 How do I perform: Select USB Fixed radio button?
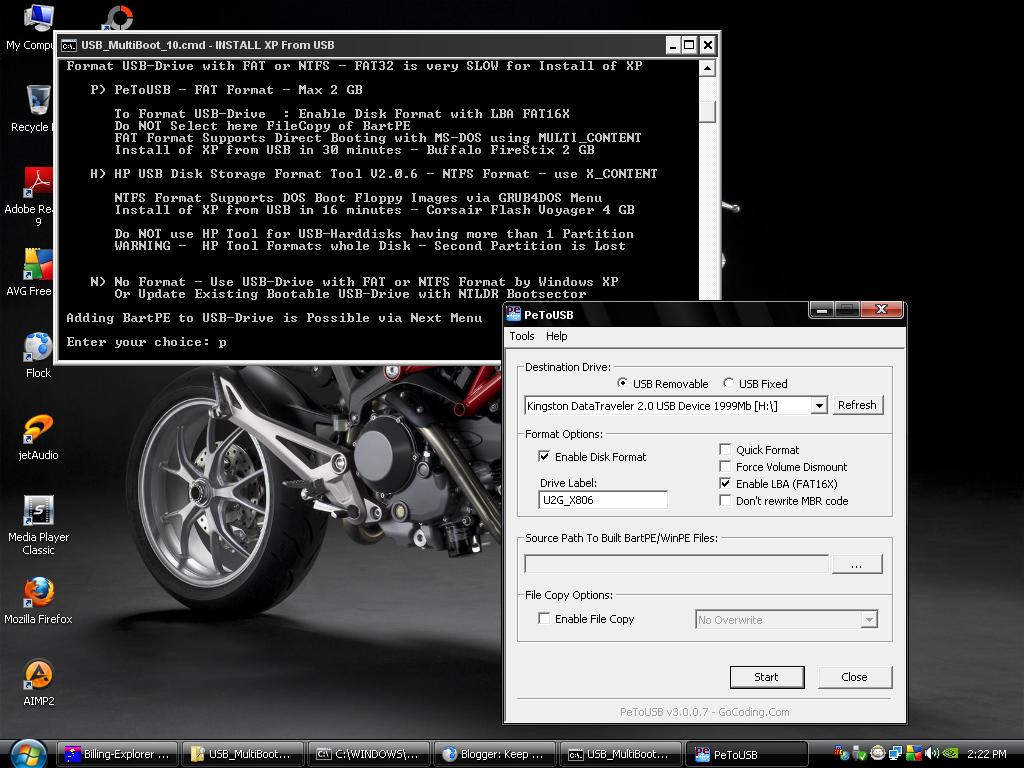[728, 383]
